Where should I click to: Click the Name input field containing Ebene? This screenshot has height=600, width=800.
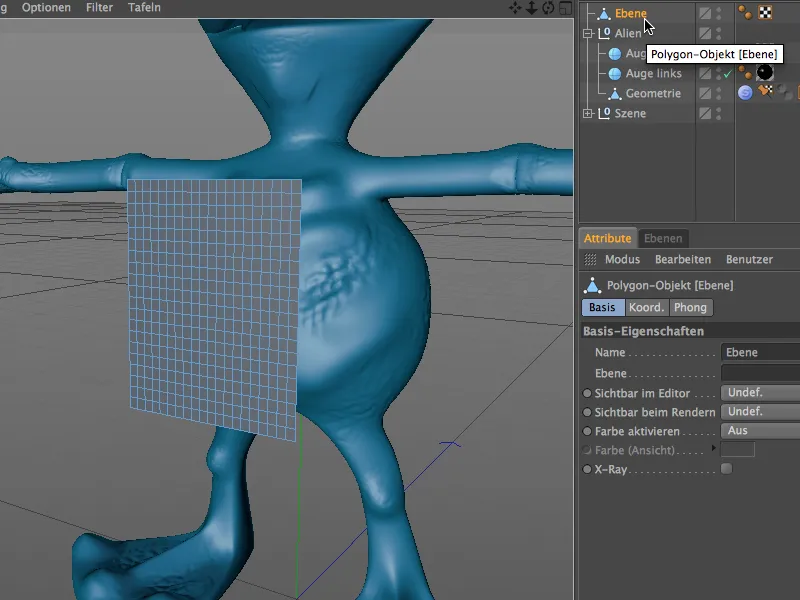760,352
